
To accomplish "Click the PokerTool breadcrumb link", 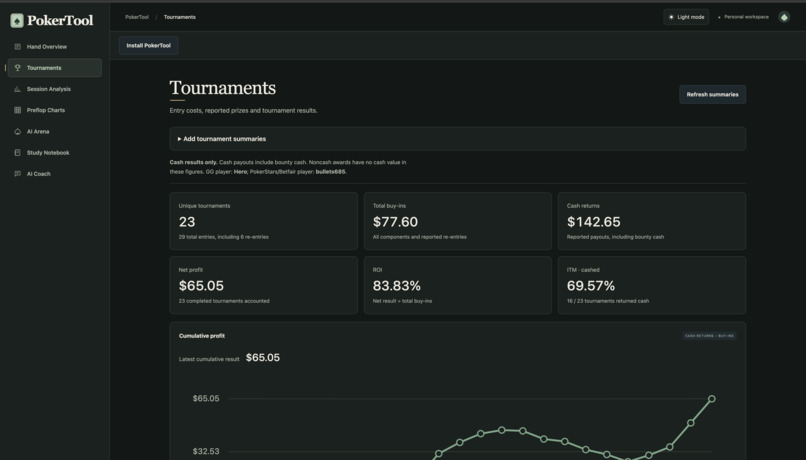I will (137, 17).
